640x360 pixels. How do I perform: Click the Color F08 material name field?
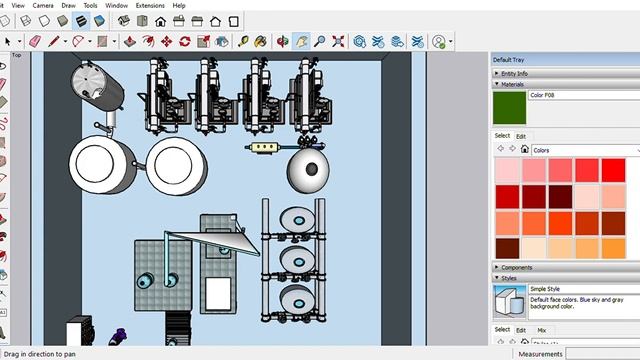tap(584, 95)
